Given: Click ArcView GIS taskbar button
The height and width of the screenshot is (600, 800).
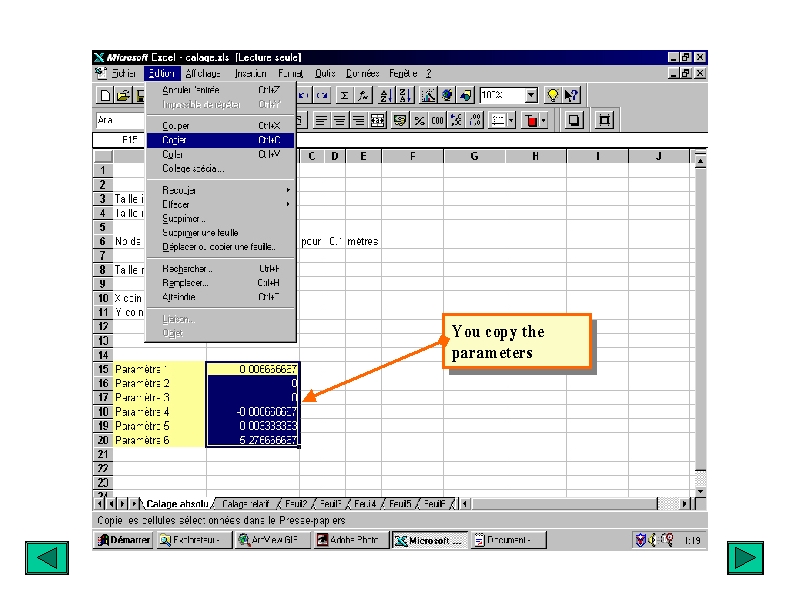Looking at the screenshot, I should (272, 540).
